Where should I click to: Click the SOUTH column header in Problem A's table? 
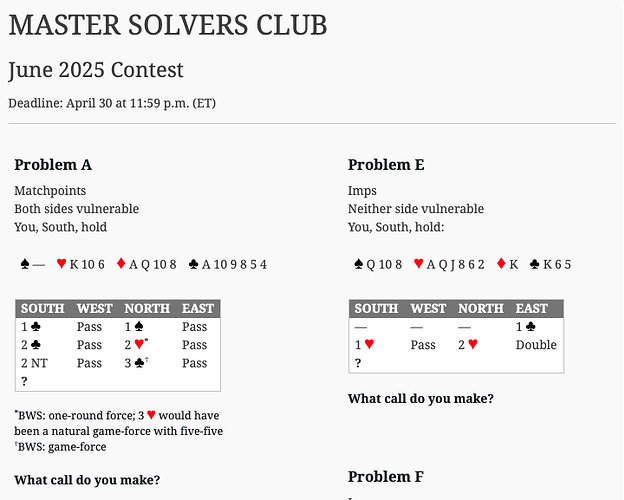(42, 309)
